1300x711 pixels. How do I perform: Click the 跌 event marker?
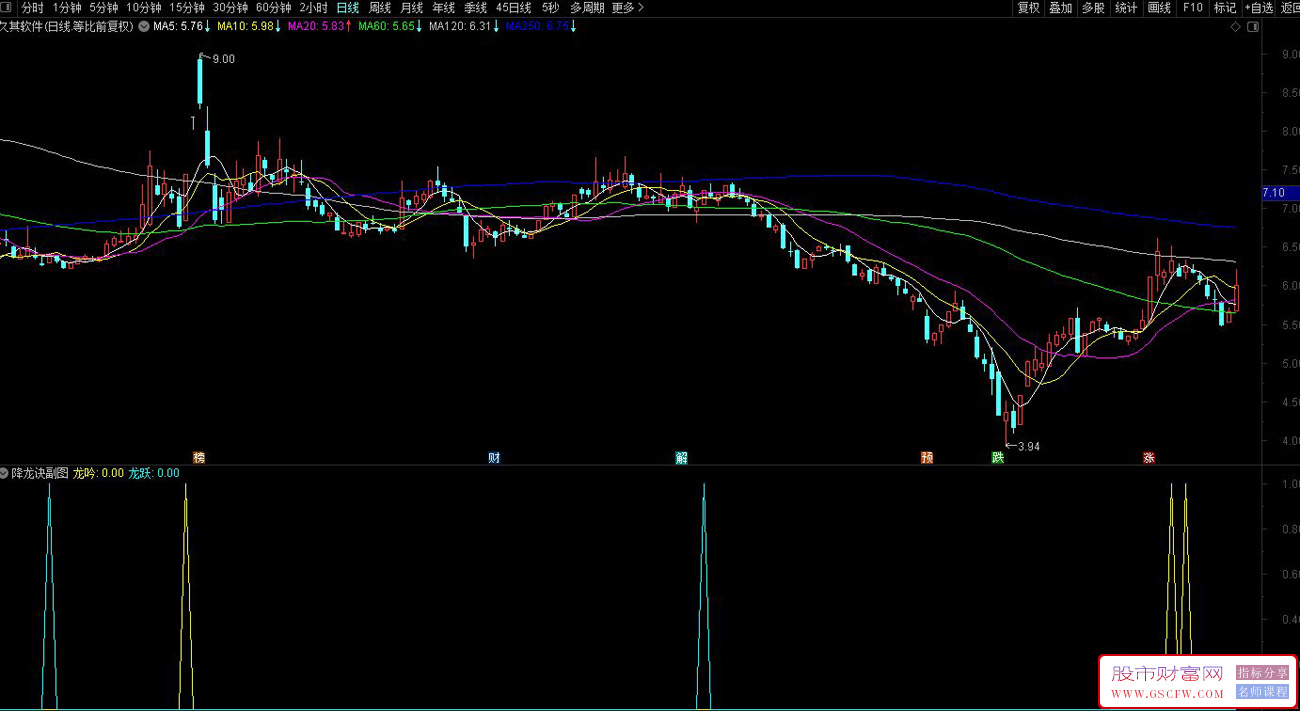pyautogui.click(x=997, y=458)
